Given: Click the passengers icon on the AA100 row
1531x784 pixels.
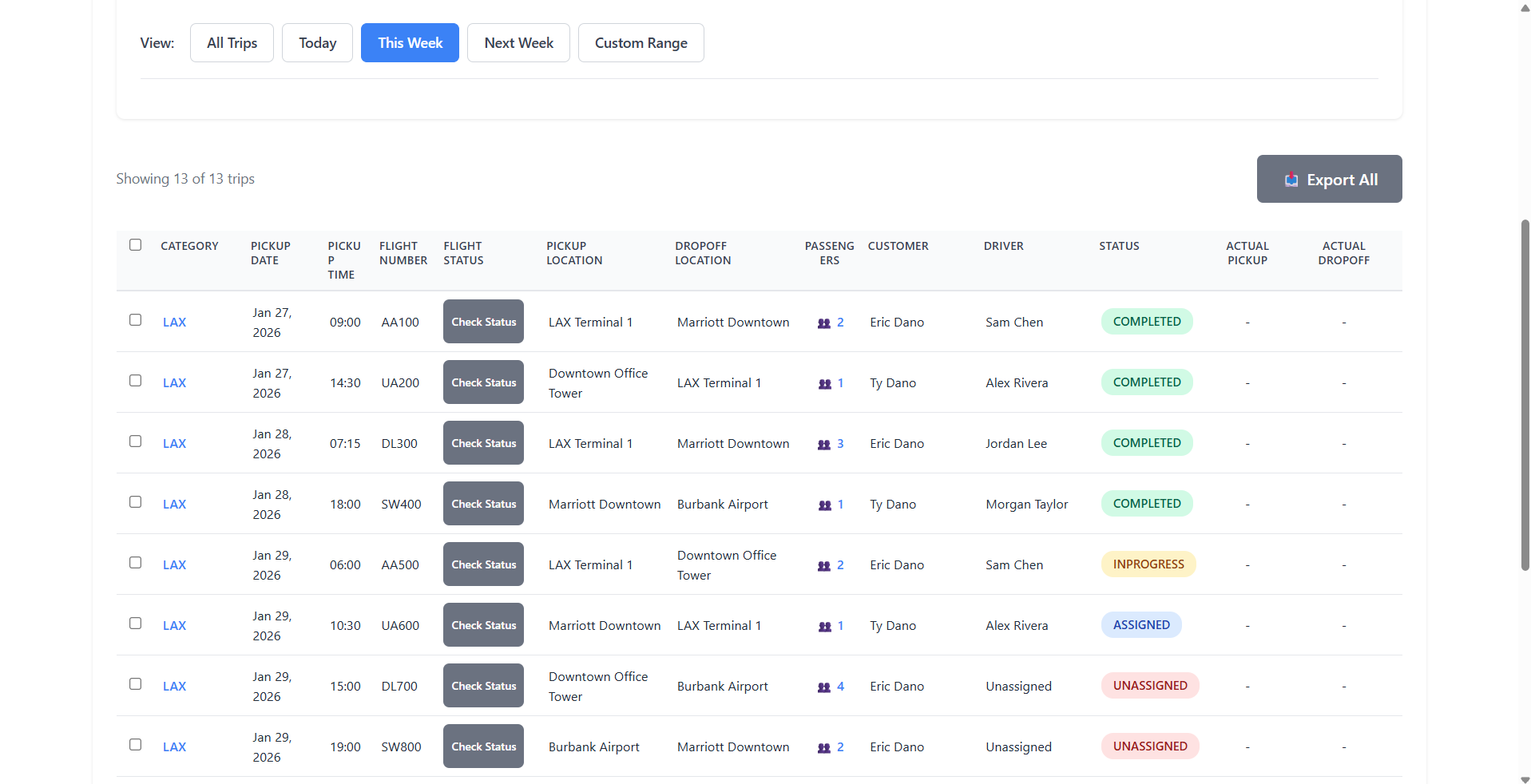Looking at the screenshot, I should point(823,323).
